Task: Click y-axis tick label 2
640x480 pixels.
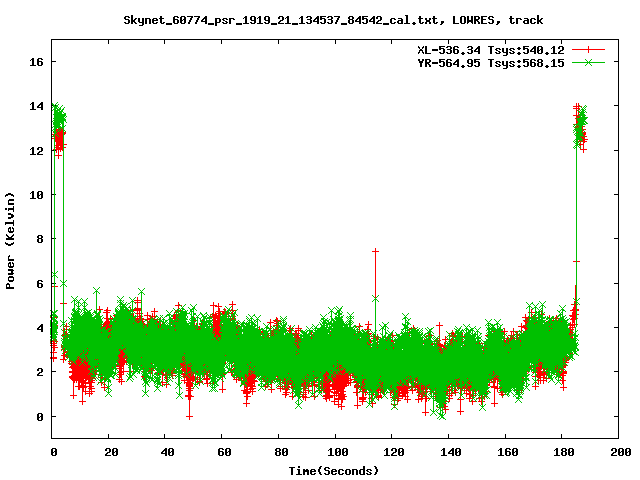Action: [40, 372]
